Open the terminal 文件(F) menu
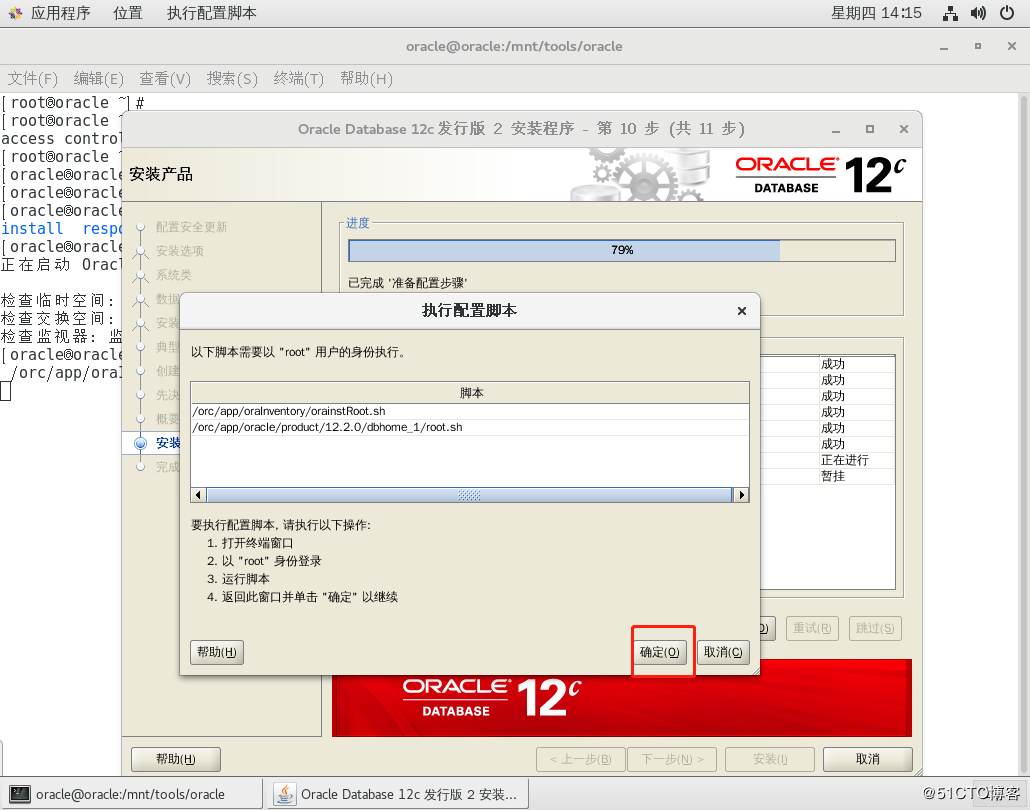1030x810 pixels. pyautogui.click(x=32, y=79)
